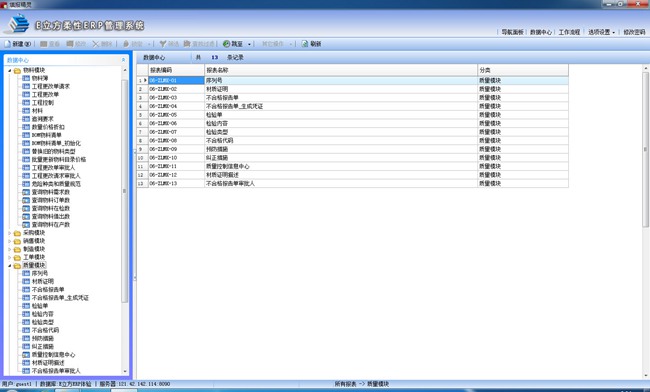Screen dimensions: 650x392
Task: Click the table icon beside BOM物料清单_初始化
Action: pos(26,143)
